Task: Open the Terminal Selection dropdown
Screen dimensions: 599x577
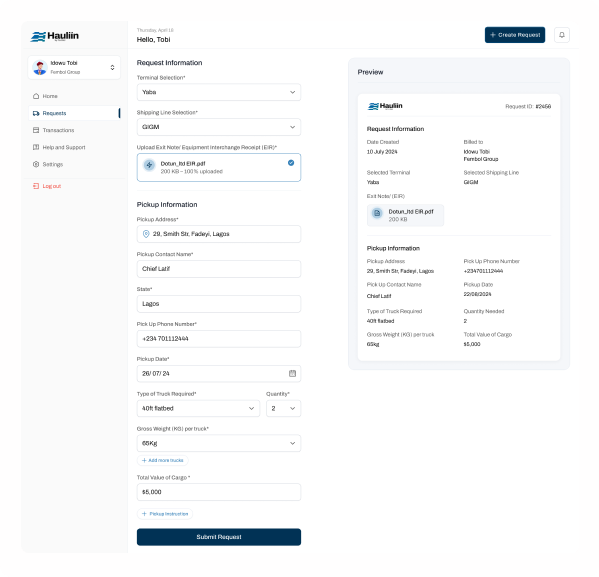Action: pyautogui.click(x=219, y=92)
